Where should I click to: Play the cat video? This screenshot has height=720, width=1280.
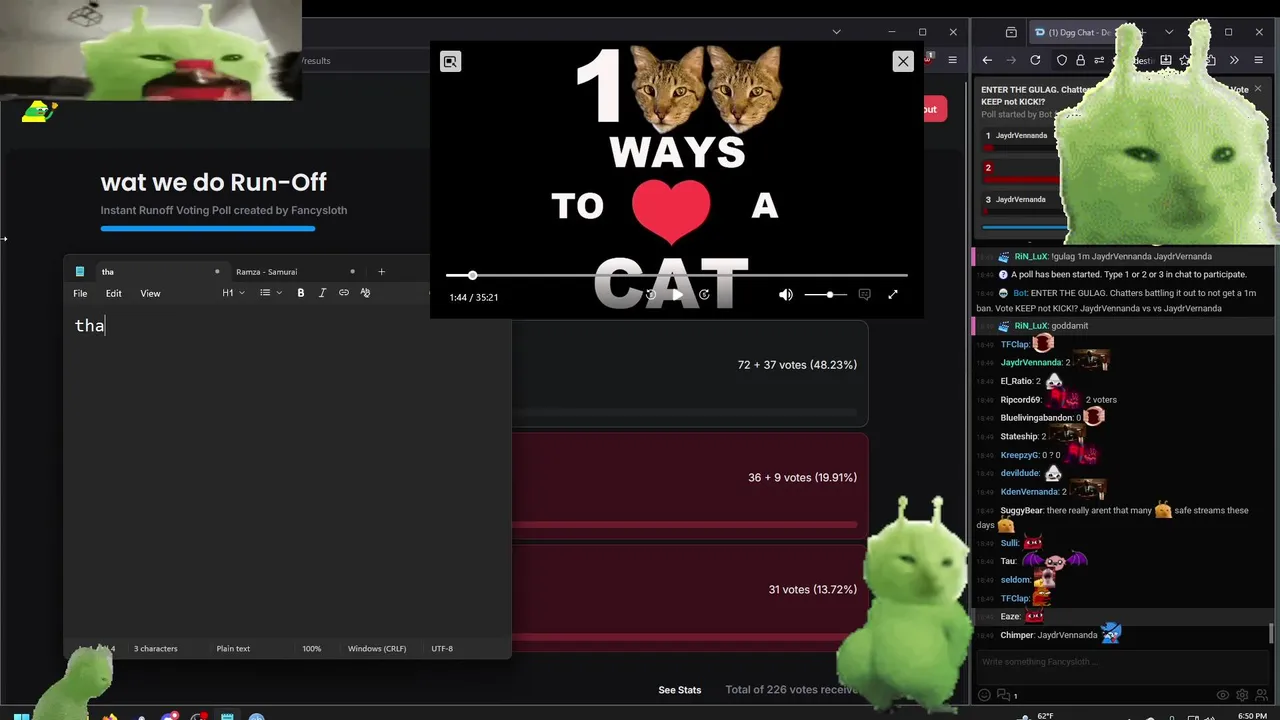tap(677, 295)
